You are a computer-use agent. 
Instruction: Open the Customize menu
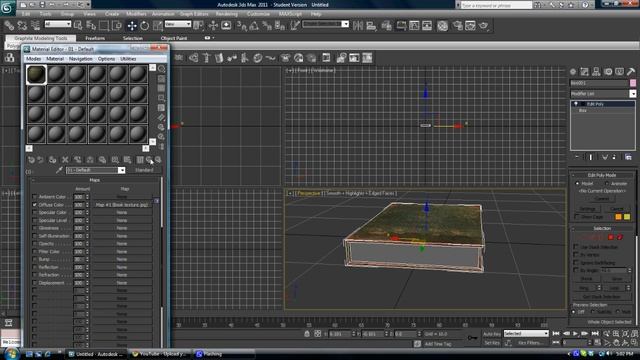(x=258, y=14)
